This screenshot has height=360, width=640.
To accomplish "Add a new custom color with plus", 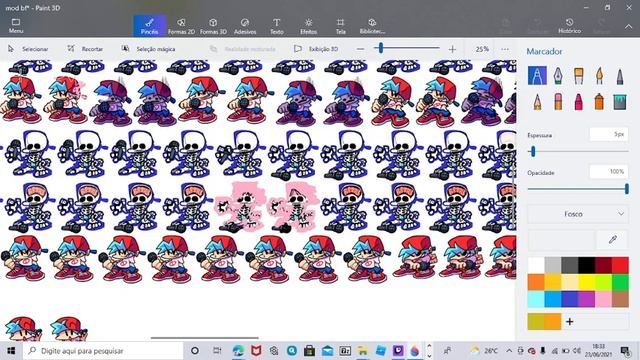I will click(x=569, y=322).
